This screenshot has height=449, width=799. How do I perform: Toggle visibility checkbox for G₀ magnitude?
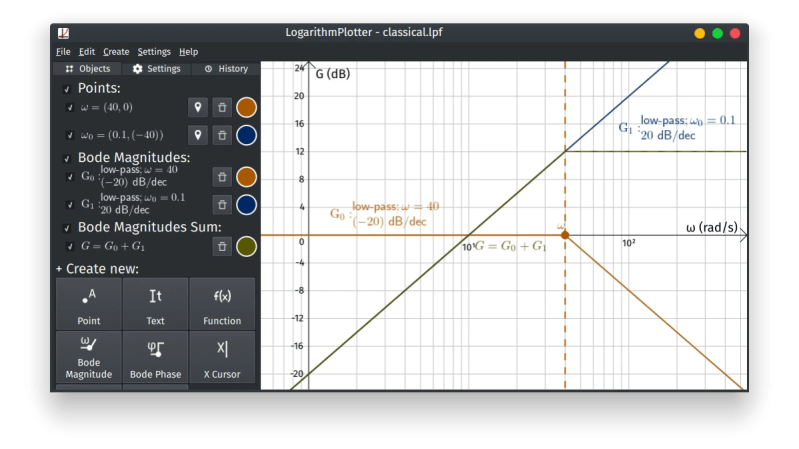[70, 177]
